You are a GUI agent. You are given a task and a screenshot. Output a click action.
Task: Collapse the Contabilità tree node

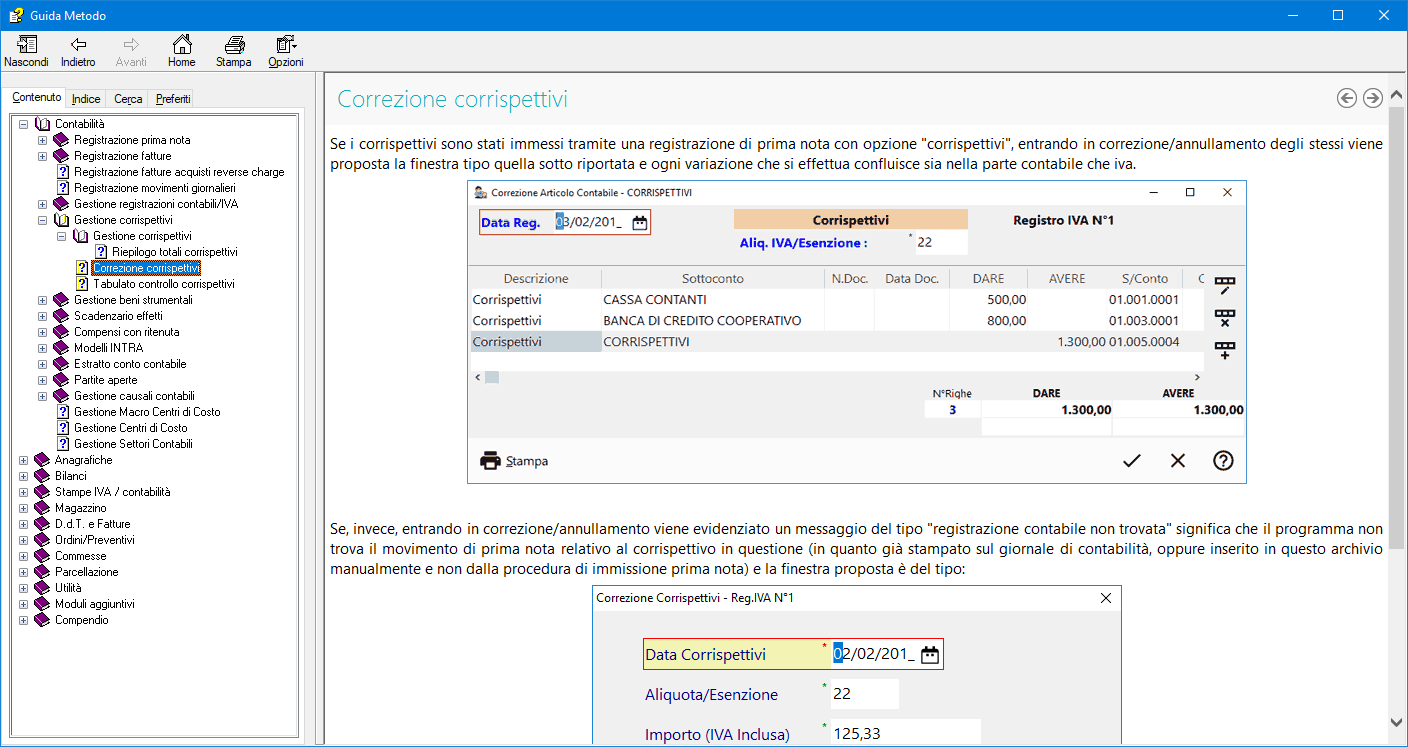[x=23, y=124]
